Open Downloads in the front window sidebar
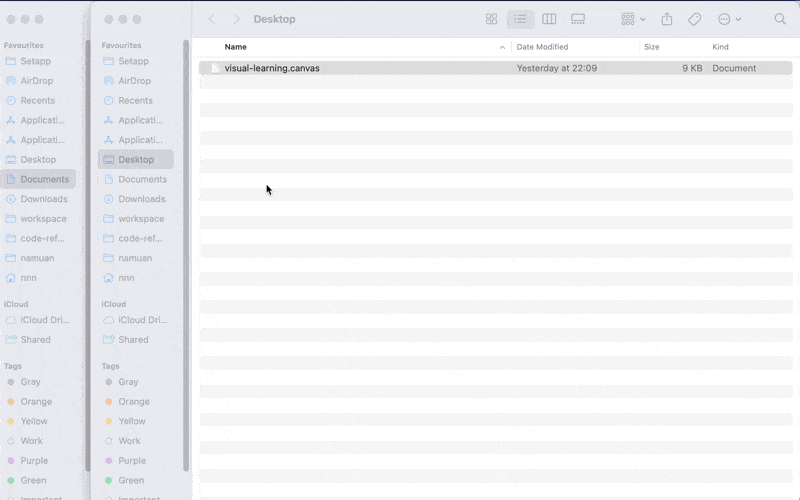The image size is (800, 500). coord(136,199)
